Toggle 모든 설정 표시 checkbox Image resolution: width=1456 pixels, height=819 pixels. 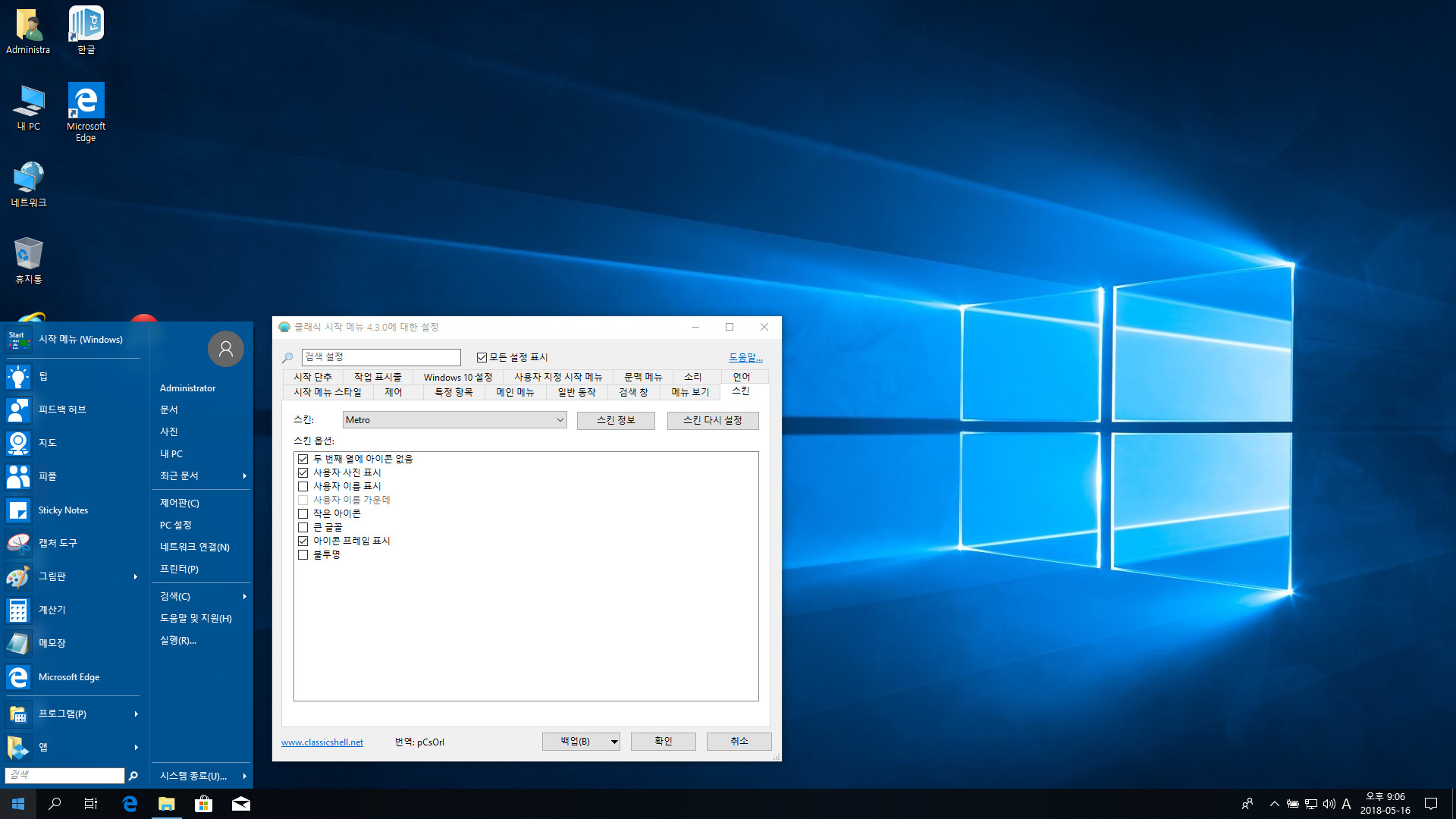[482, 357]
